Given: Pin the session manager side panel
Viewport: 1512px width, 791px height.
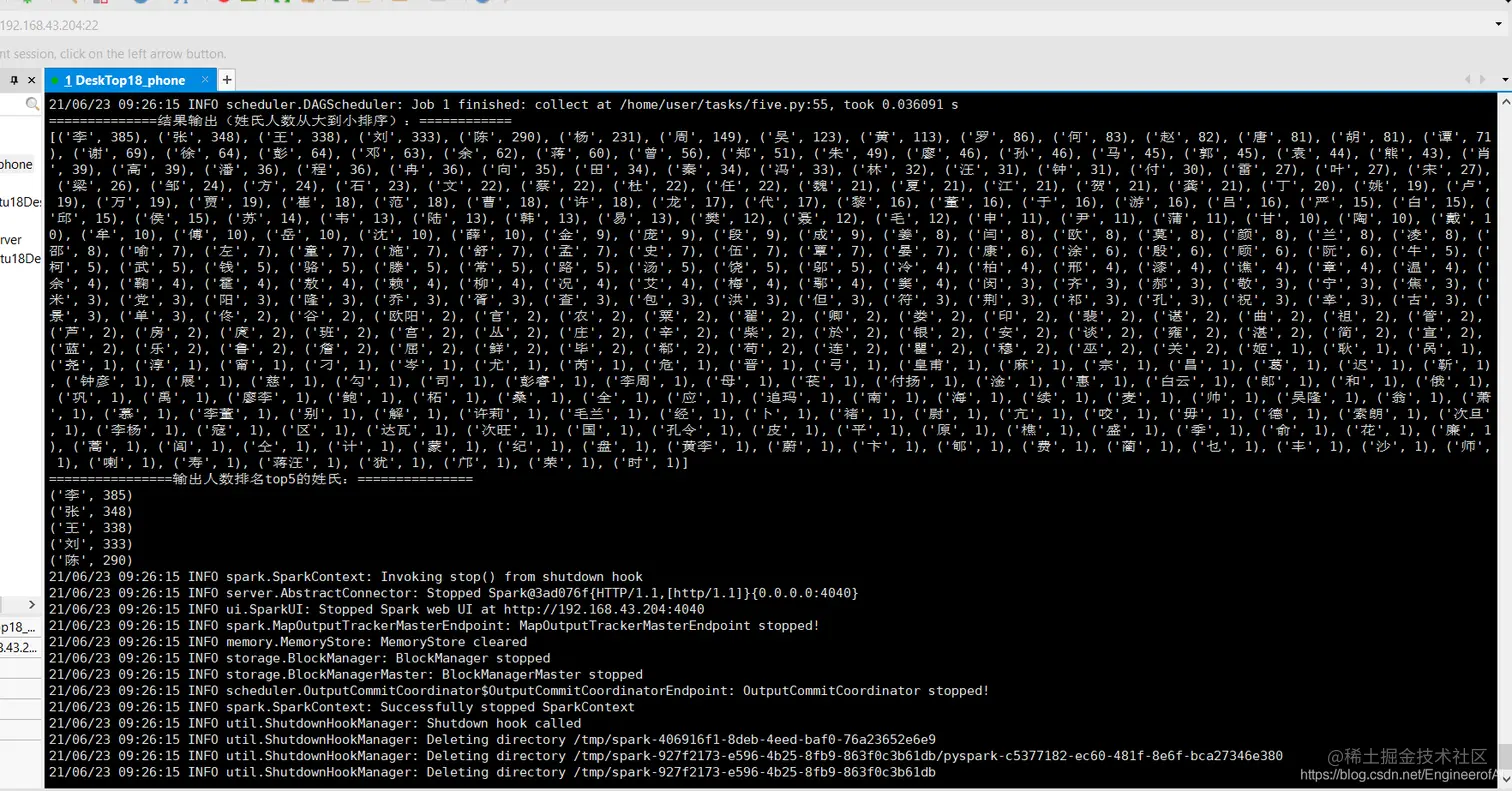Looking at the screenshot, I should pos(14,80).
